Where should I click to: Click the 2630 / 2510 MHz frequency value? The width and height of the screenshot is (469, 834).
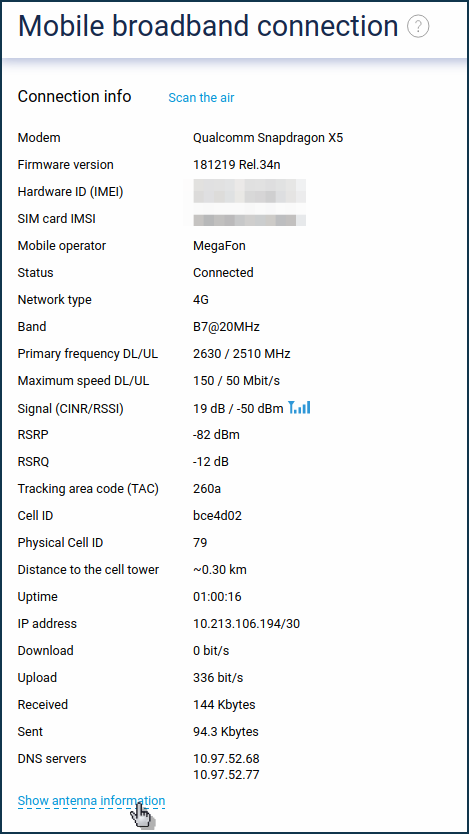[x=241, y=354]
